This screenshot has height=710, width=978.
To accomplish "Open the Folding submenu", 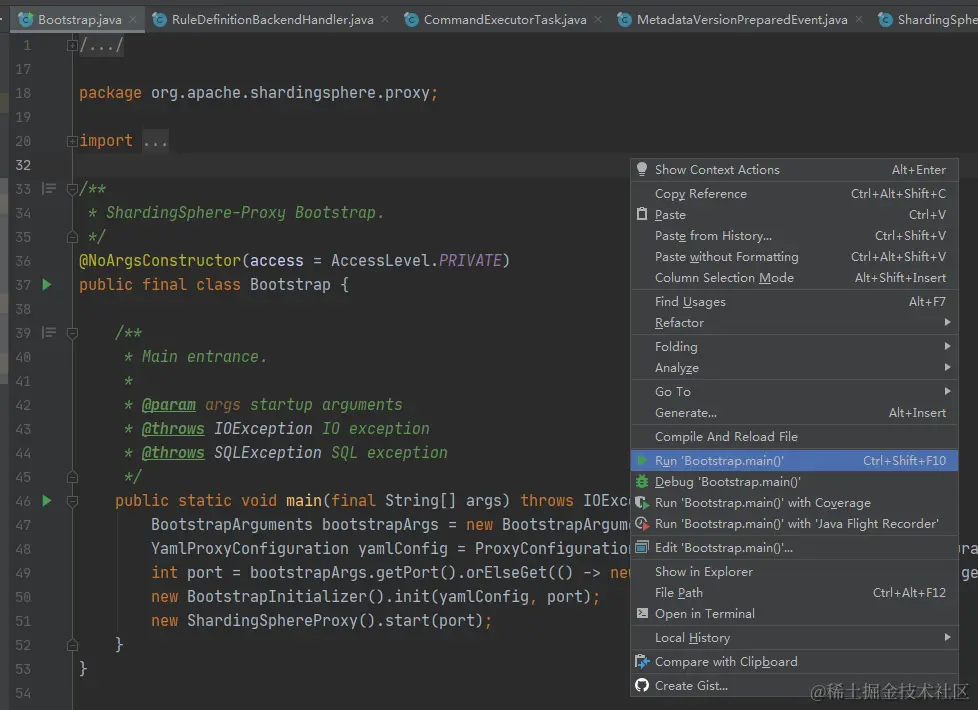I will [x=794, y=346].
